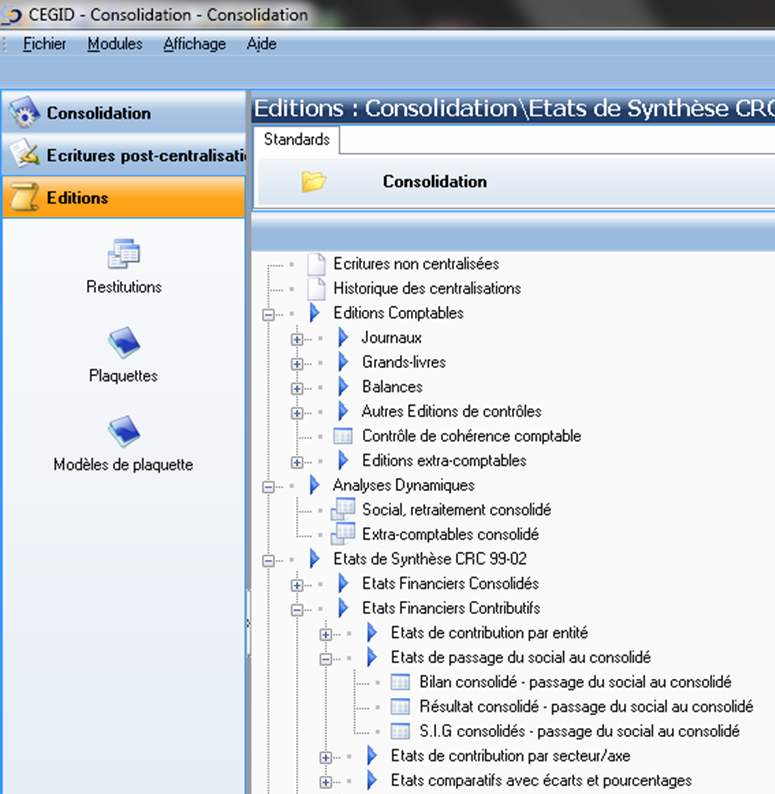Click table icon beside Contrôle de cohérence comptable
The width and height of the screenshot is (775, 794).
pyautogui.click(x=343, y=436)
